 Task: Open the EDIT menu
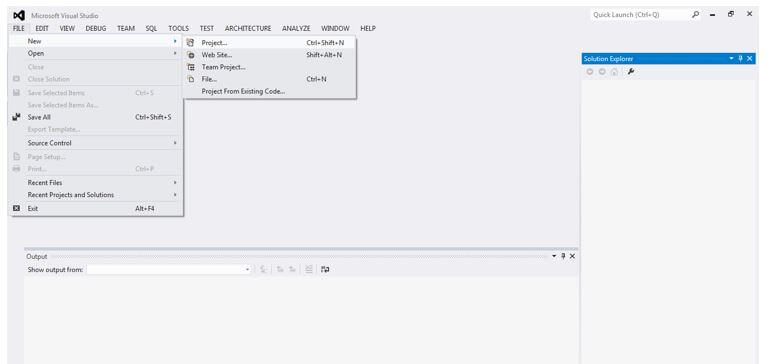click(42, 28)
